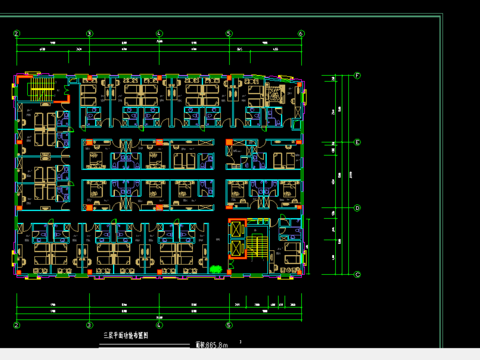Select the orange elevator core wall outline
480x360 pixels.
(237, 239)
